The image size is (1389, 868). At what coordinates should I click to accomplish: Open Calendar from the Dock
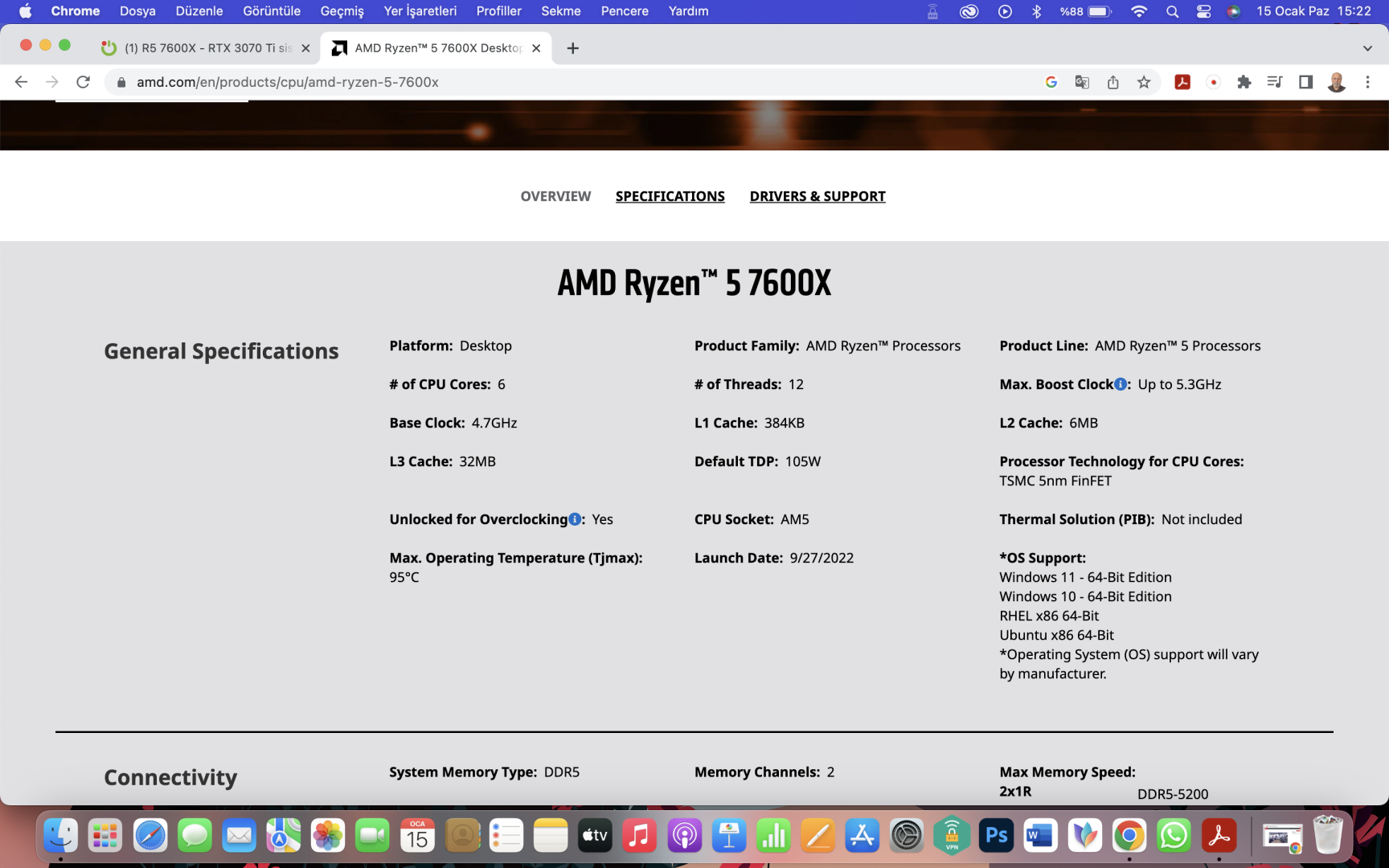point(417,836)
